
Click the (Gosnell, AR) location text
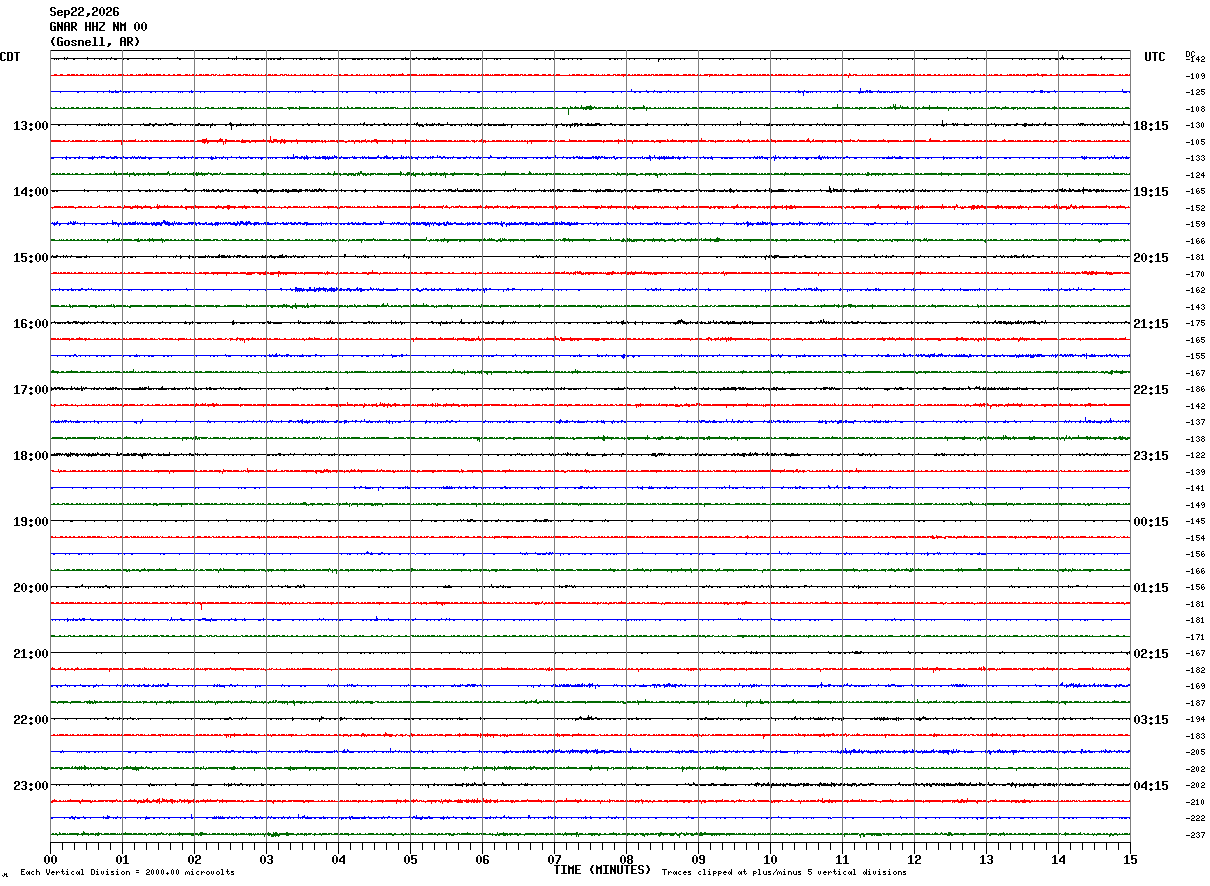click(95, 42)
